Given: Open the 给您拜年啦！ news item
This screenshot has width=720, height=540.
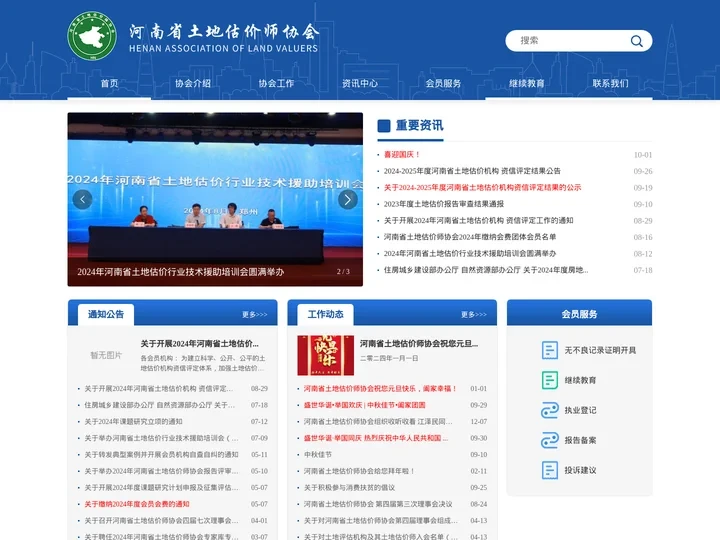Looking at the screenshot, I should point(359,471).
